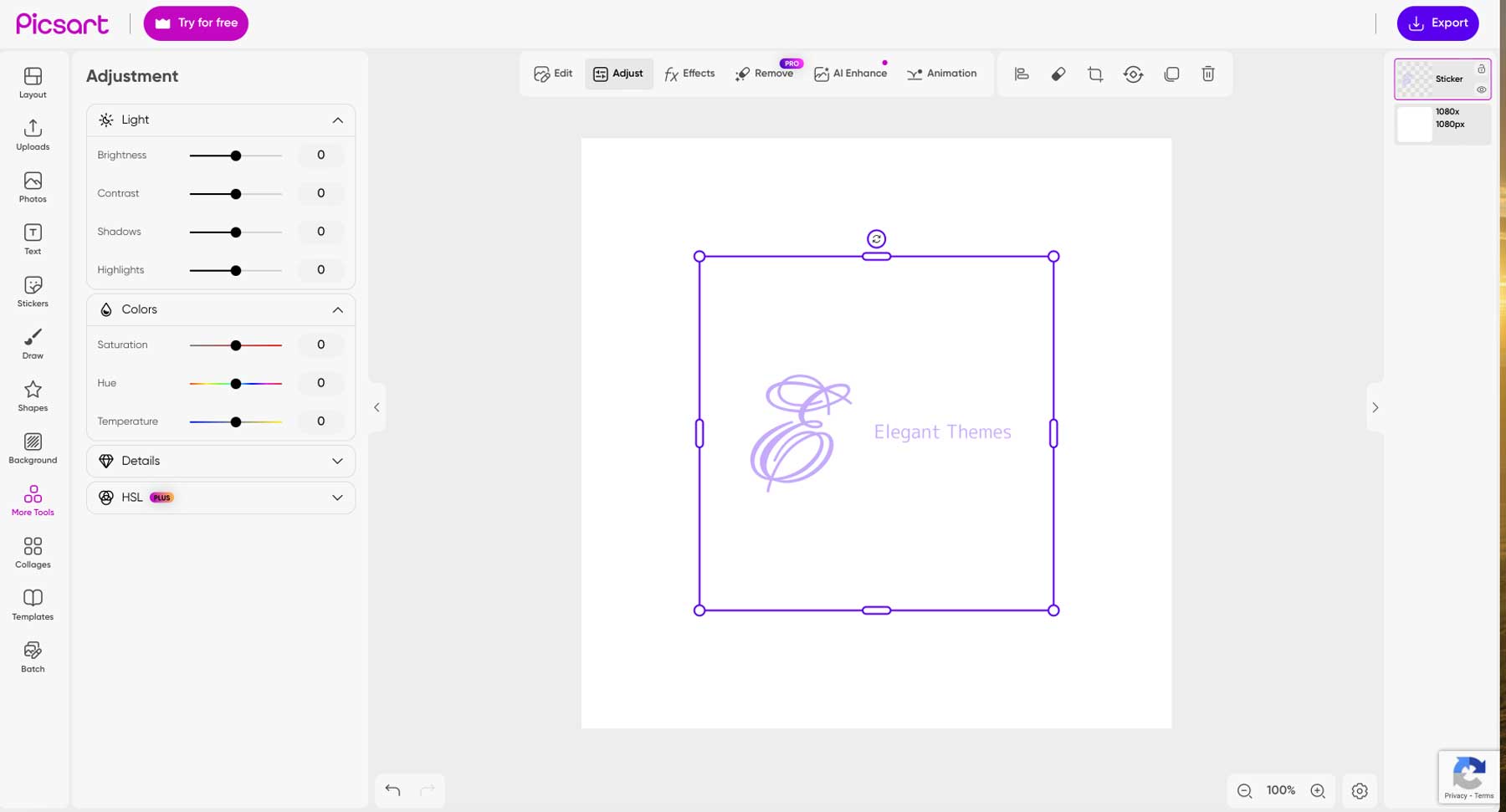The width and height of the screenshot is (1506, 812).
Task: Collapse the left Adjustment panel
Action: [x=376, y=407]
